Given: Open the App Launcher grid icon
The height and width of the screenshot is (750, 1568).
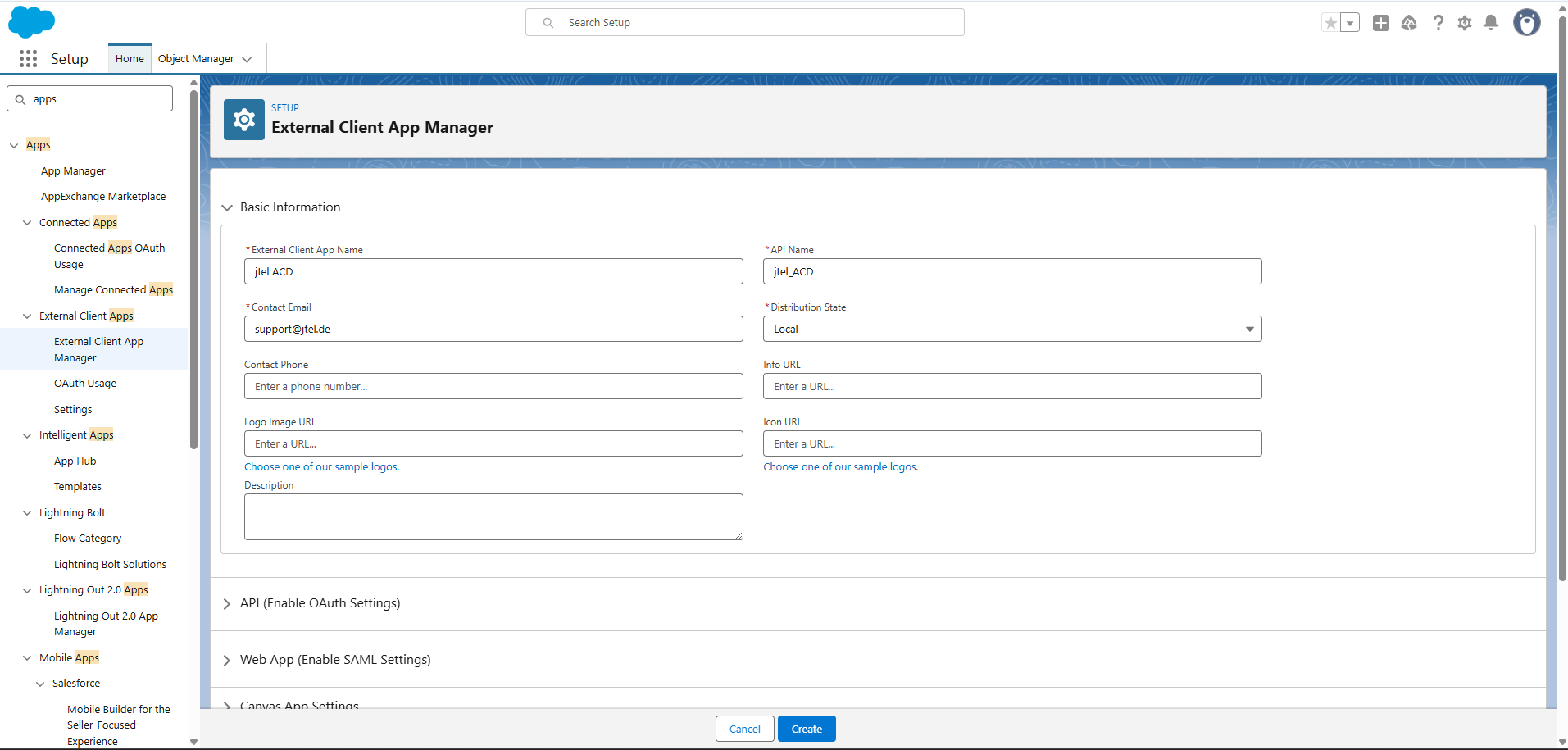Looking at the screenshot, I should 28,59.
